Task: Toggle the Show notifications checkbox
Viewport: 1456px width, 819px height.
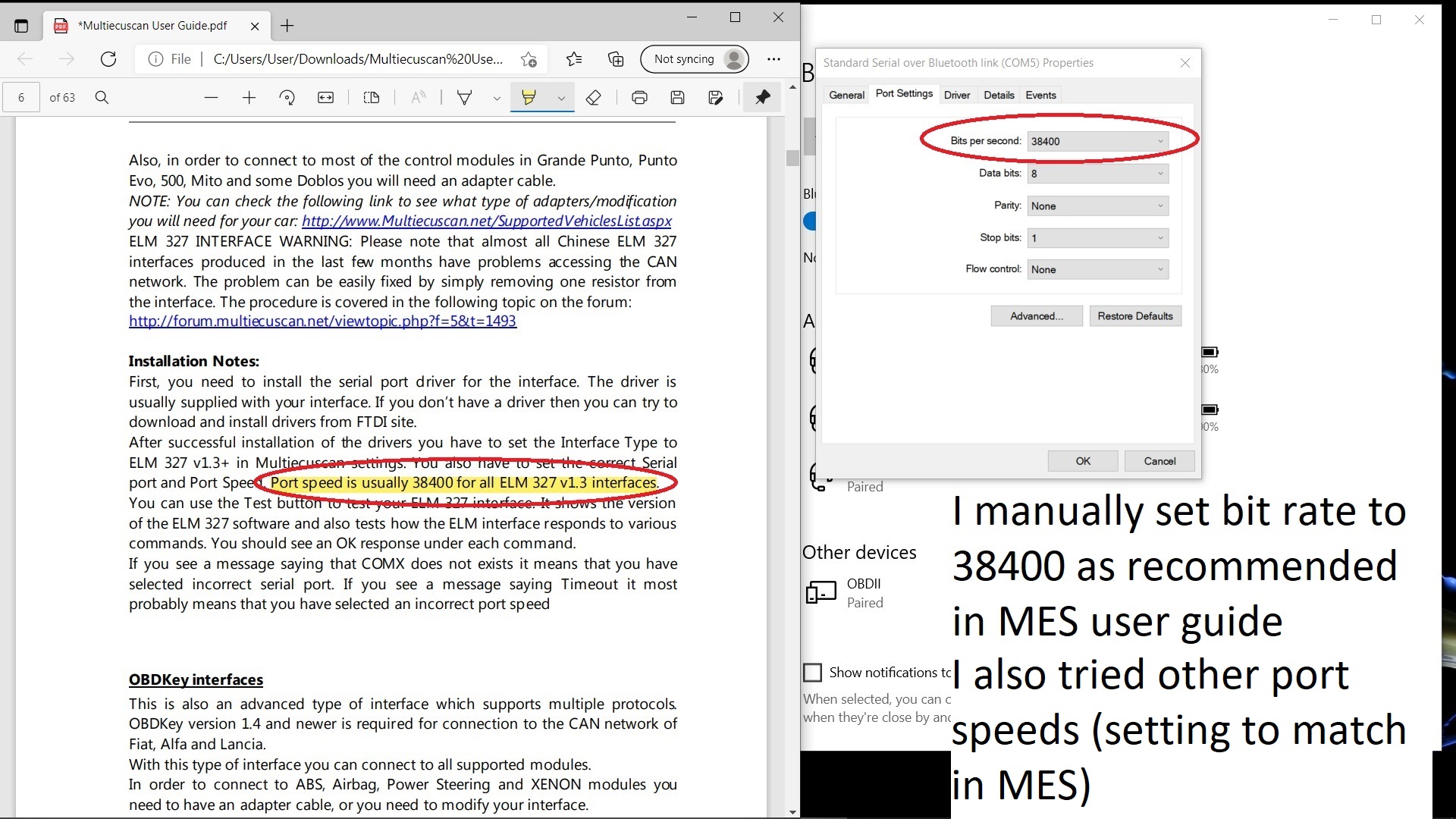Action: point(812,673)
